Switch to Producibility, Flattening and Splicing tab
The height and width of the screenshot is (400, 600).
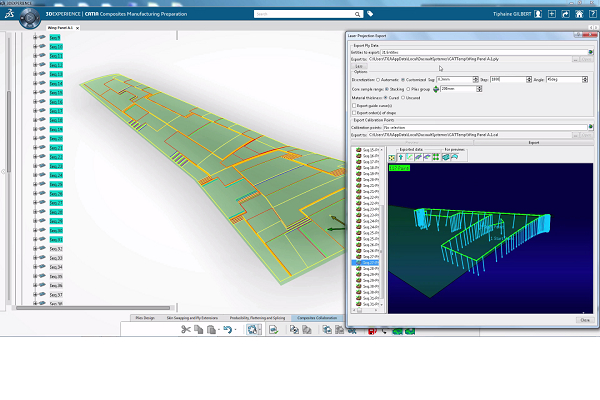257,318
